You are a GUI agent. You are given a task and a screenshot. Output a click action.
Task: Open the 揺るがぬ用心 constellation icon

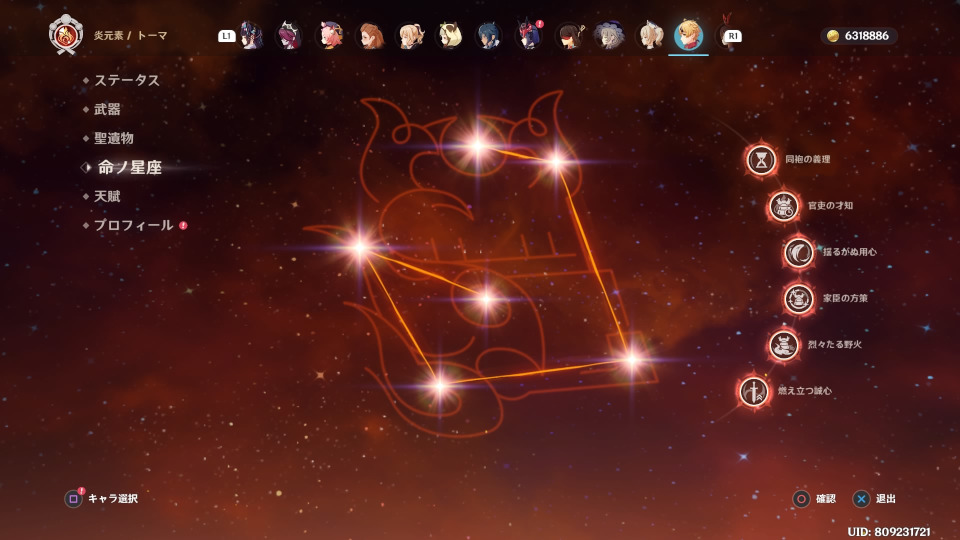pos(798,252)
